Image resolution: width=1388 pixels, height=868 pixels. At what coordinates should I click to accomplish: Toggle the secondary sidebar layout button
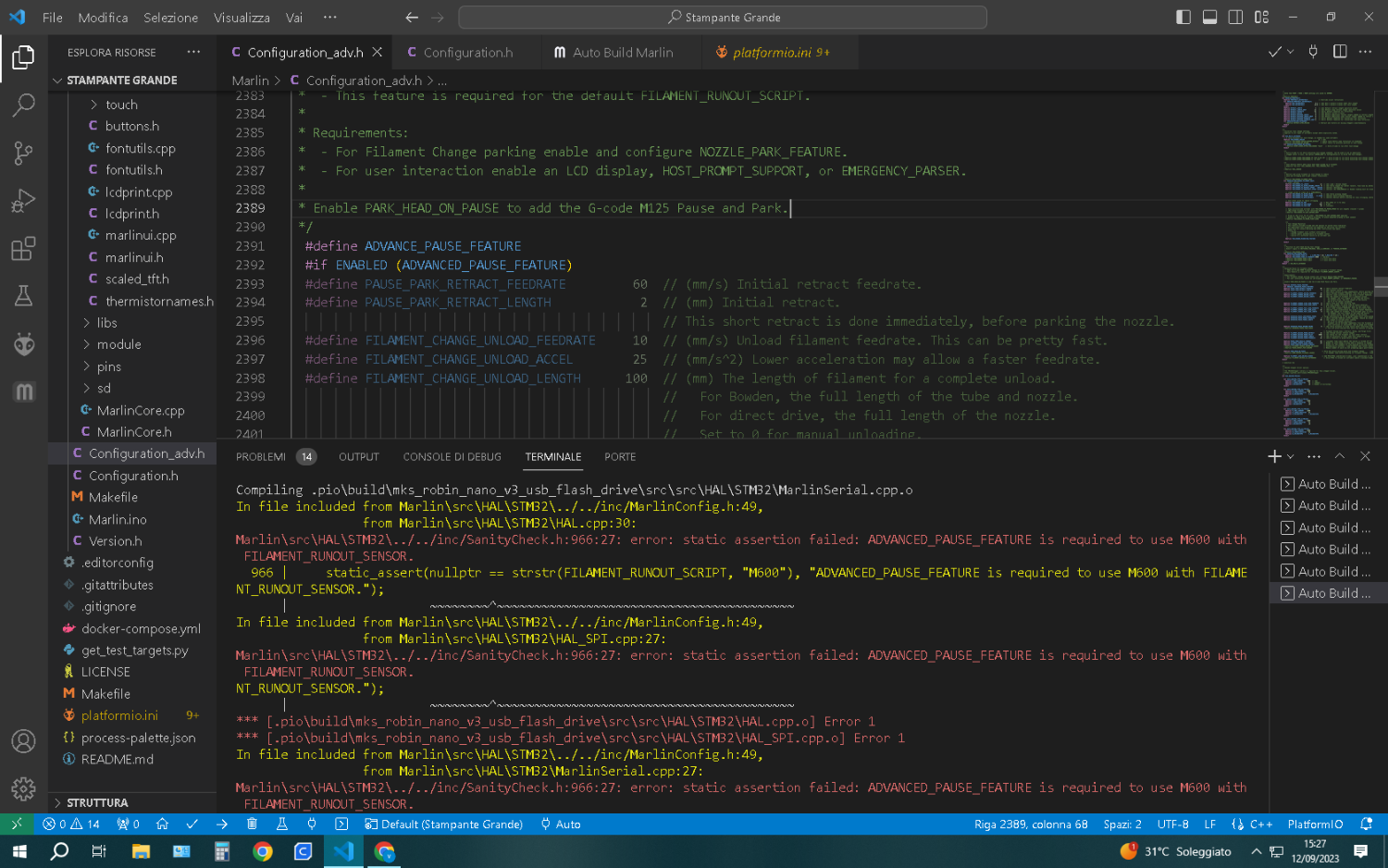pyautogui.click(x=1235, y=17)
